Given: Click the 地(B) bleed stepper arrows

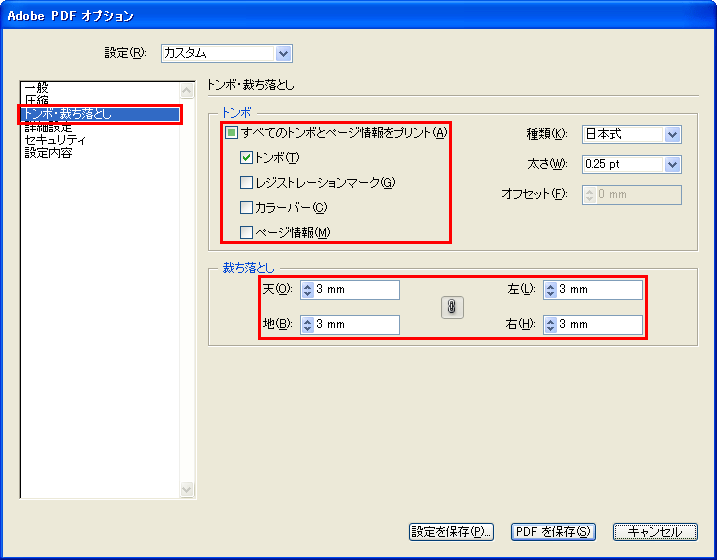Looking at the screenshot, I should point(307,325).
